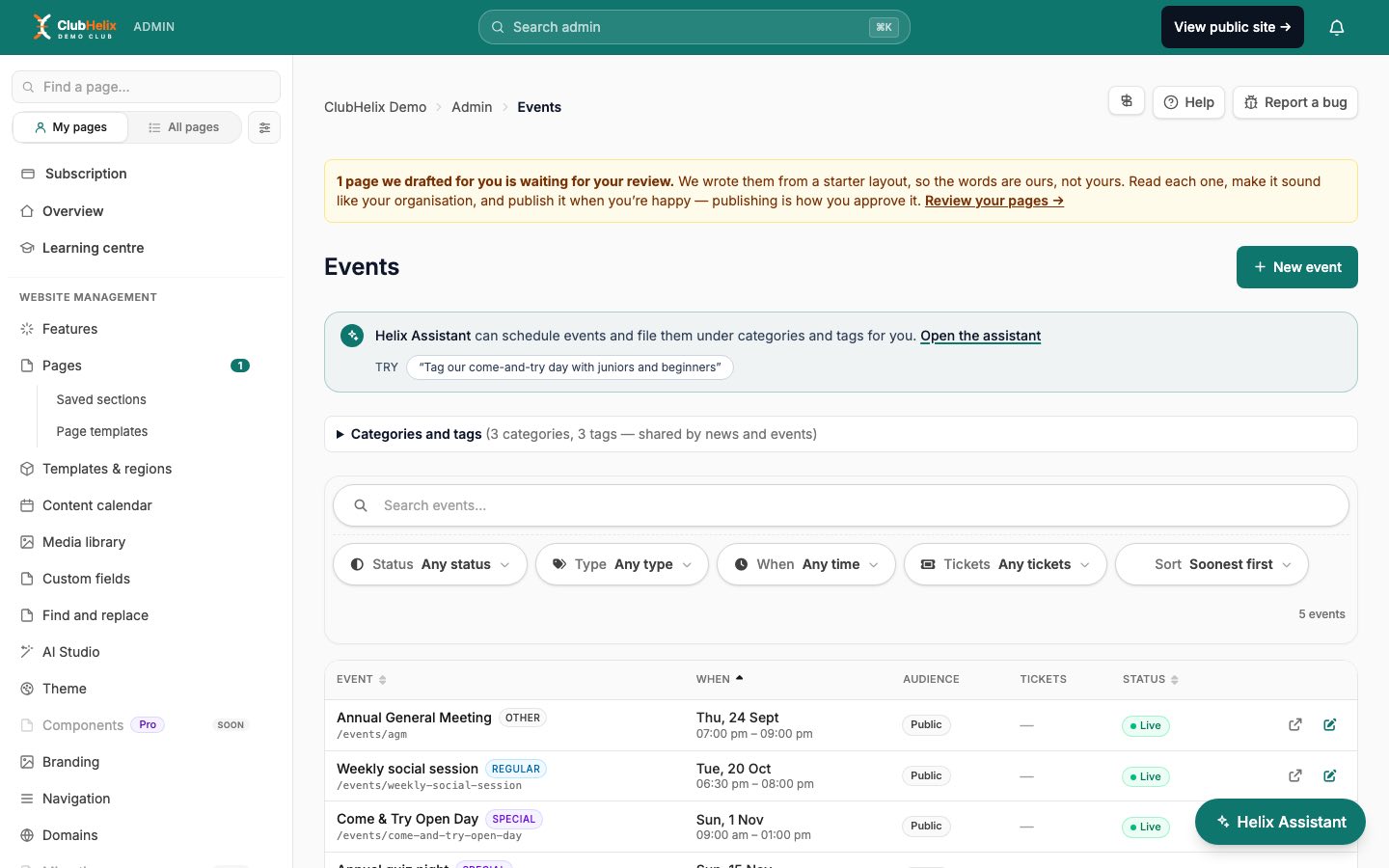Screen dimensions: 1389x868
Task: Switch to My pages tab
Action: coord(70,127)
